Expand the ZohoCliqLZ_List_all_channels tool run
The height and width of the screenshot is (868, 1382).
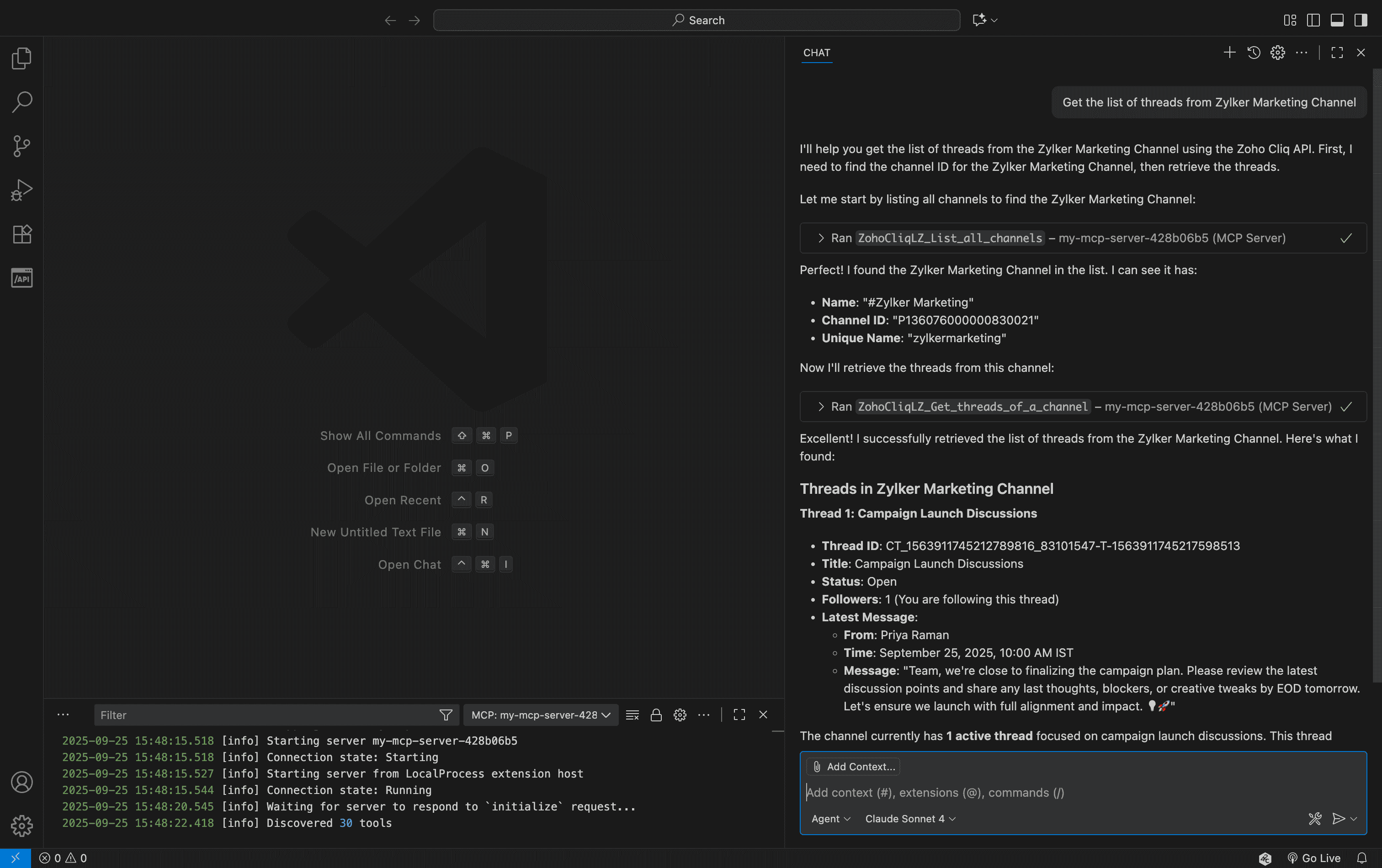pos(821,238)
